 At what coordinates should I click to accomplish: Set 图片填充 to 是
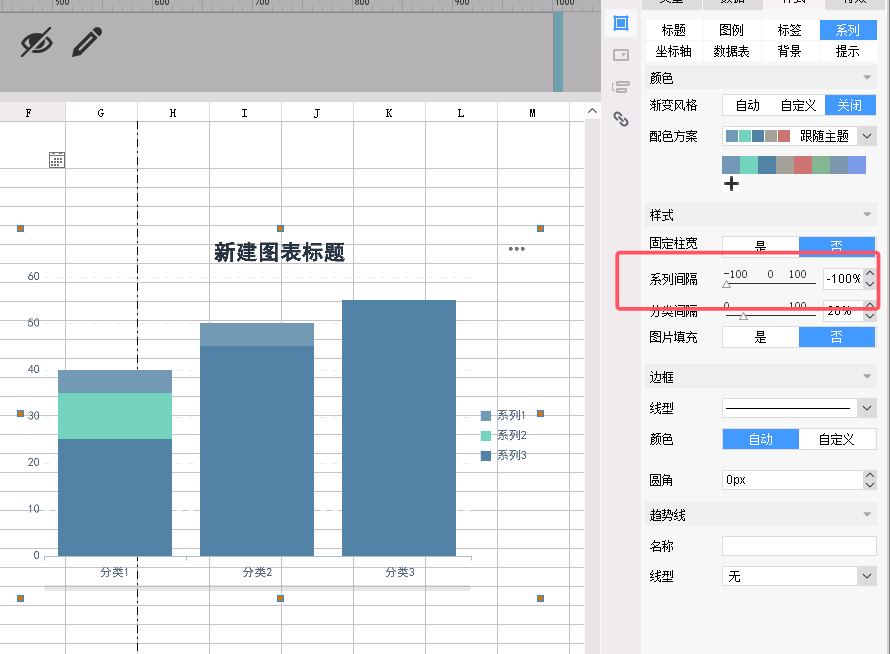coord(761,337)
